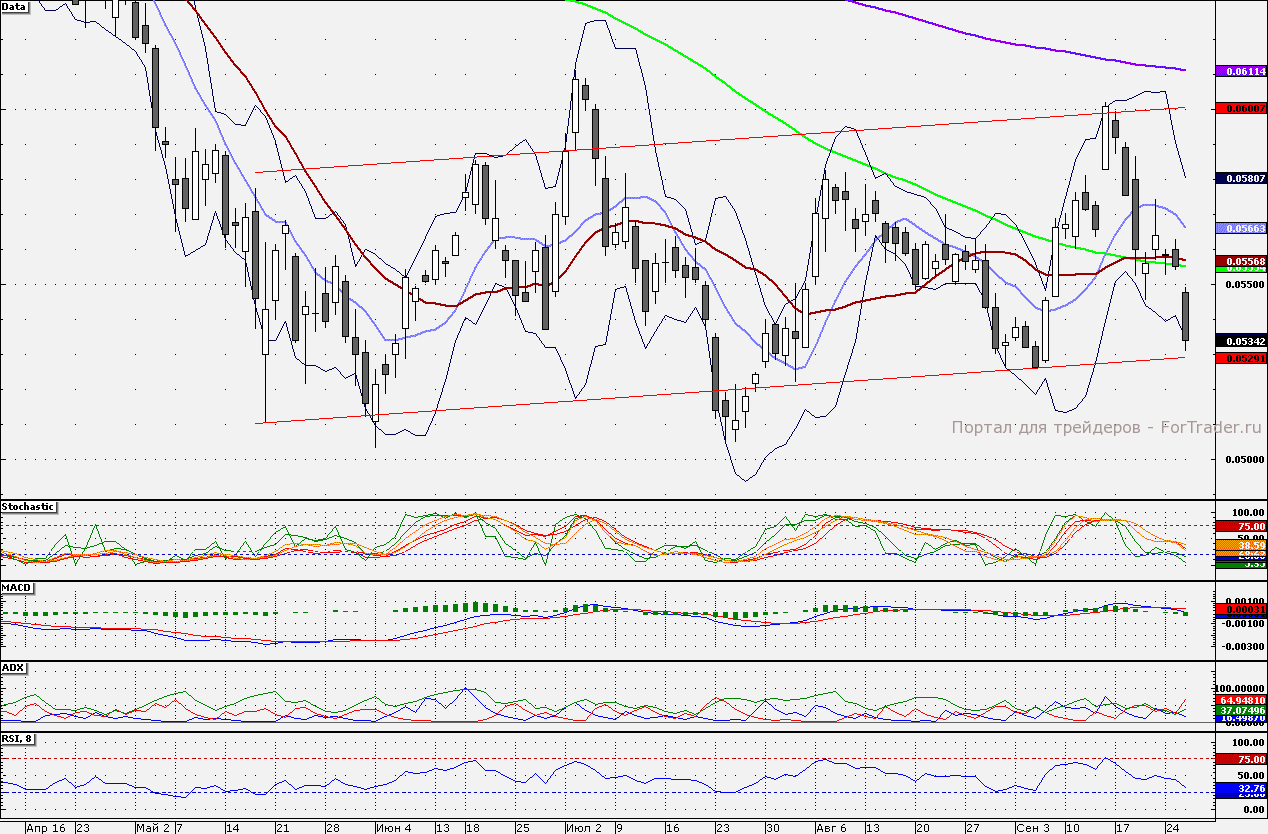Click the MACD -0.00100 scale value

pos(1241,622)
